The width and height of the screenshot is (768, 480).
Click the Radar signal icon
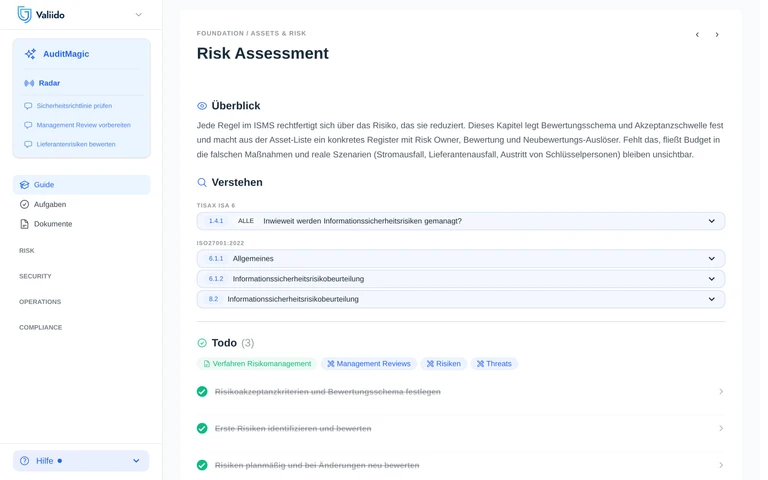[x=29, y=83]
